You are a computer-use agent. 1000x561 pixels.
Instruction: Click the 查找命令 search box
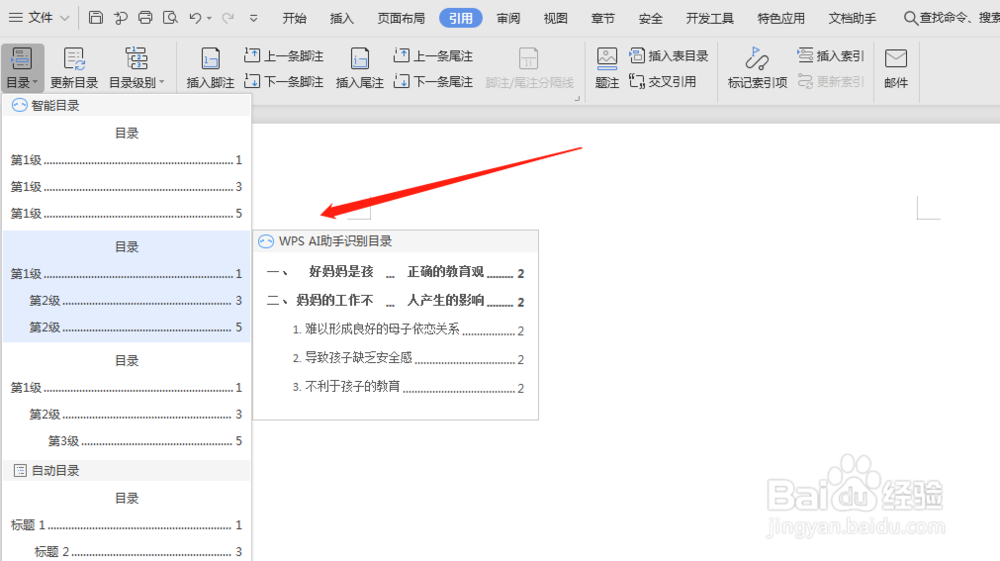click(952, 18)
